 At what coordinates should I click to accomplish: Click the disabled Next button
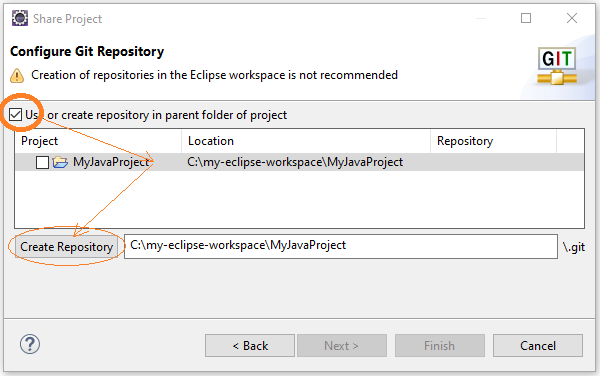342,346
